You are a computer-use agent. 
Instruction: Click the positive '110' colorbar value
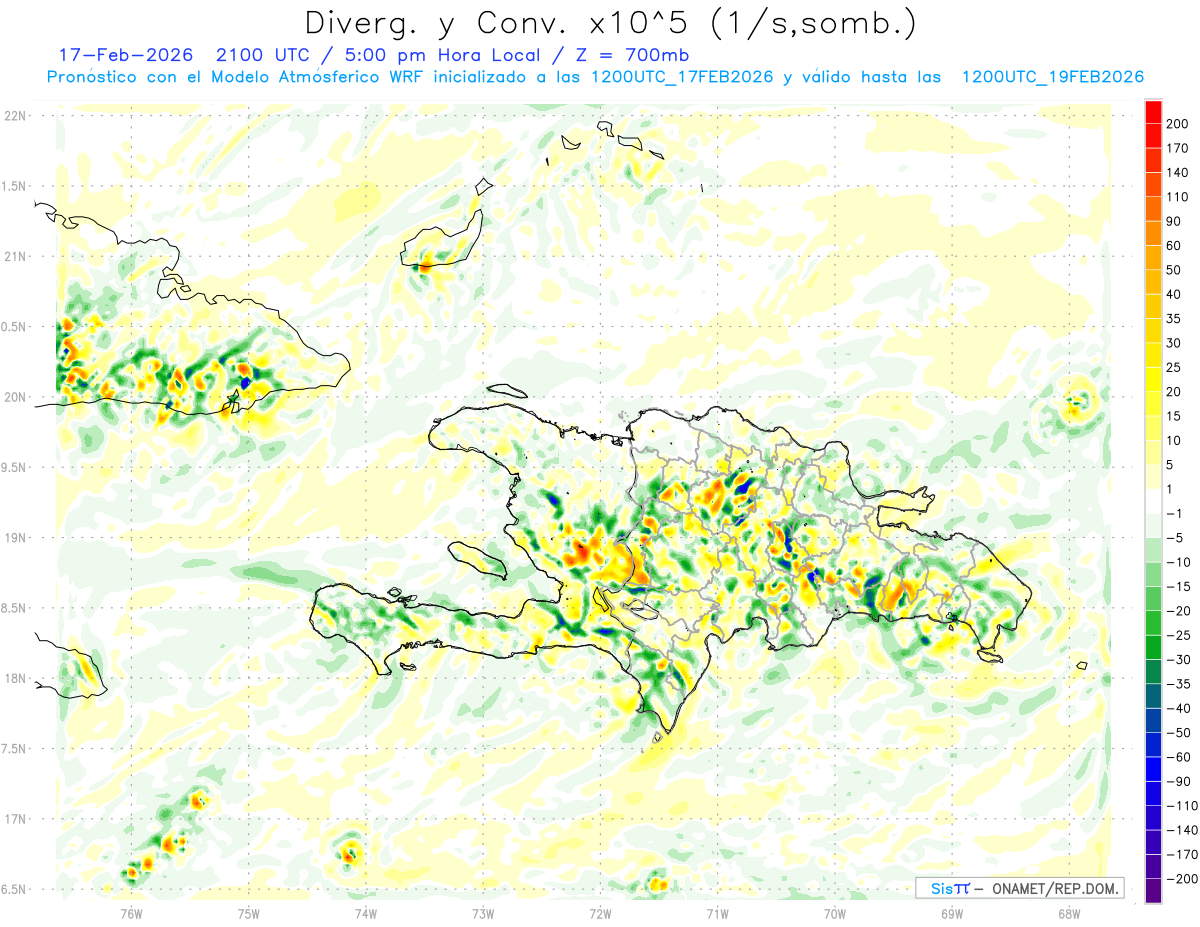click(x=1177, y=197)
